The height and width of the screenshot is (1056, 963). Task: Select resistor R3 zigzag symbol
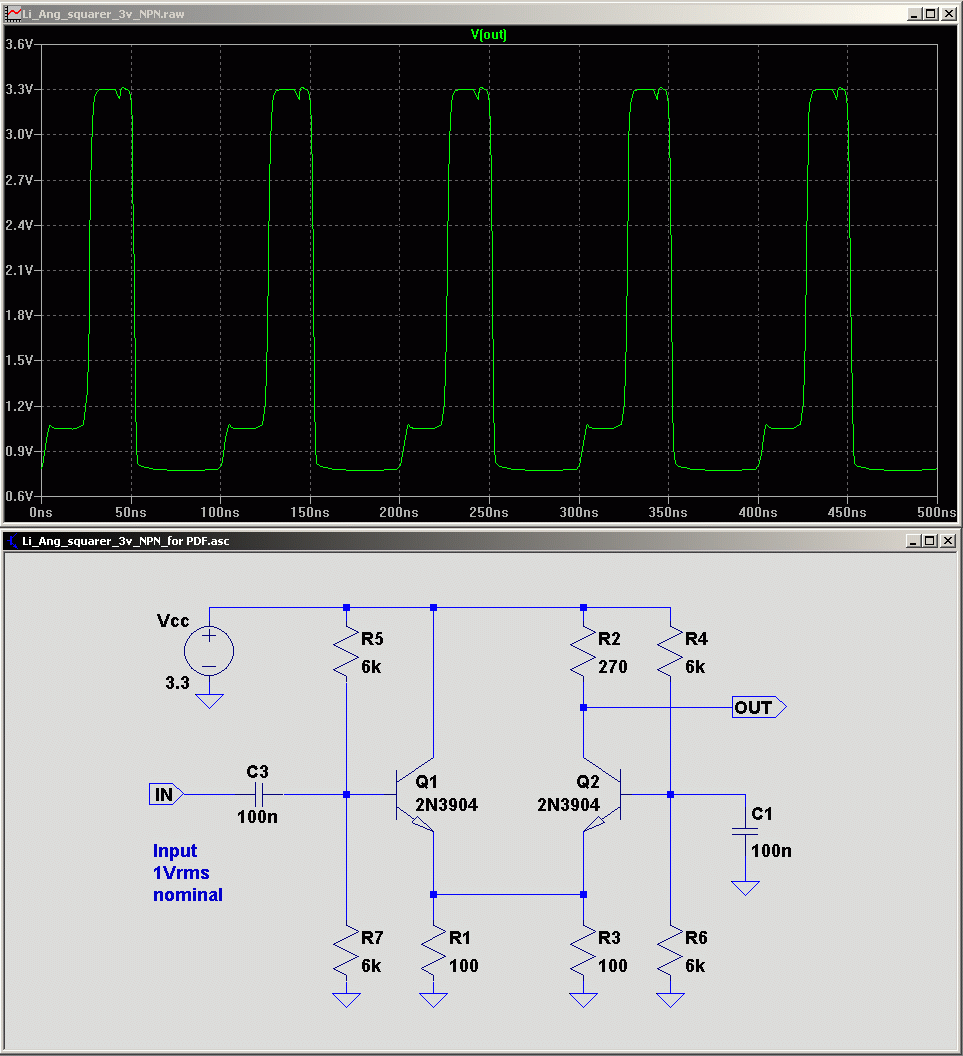(583, 952)
